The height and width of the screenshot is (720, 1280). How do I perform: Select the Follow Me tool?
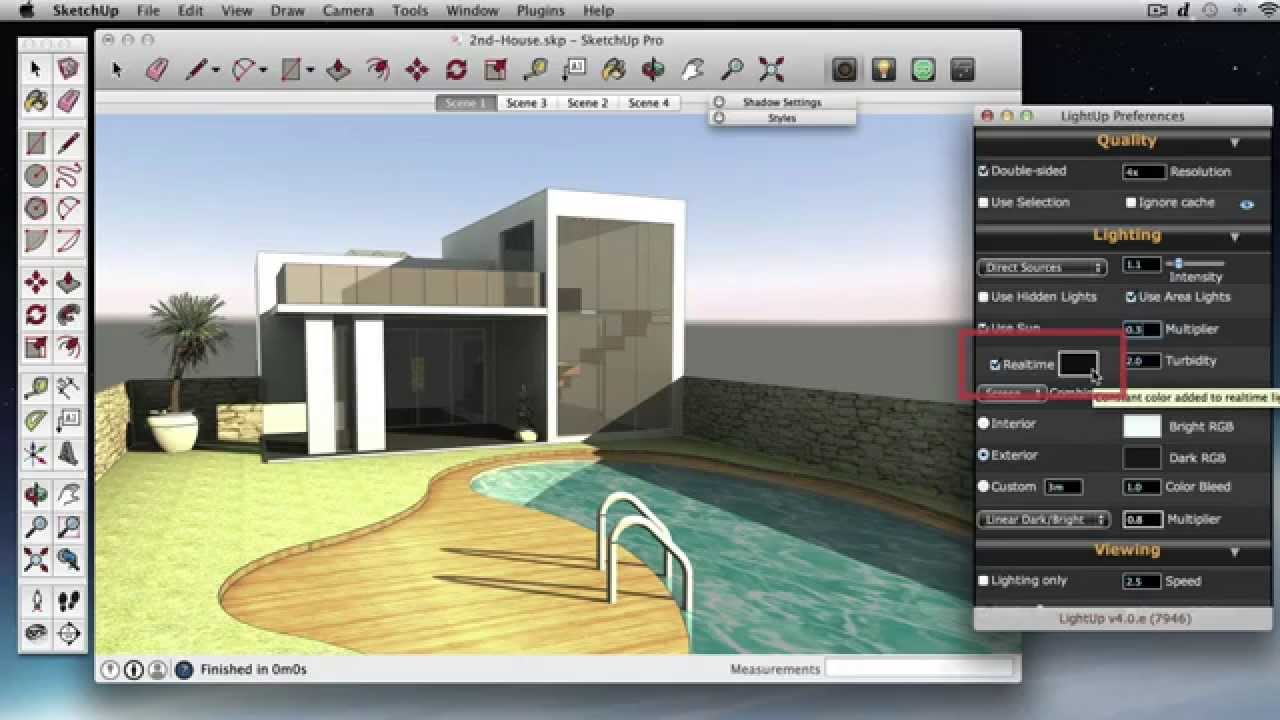click(x=68, y=314)
